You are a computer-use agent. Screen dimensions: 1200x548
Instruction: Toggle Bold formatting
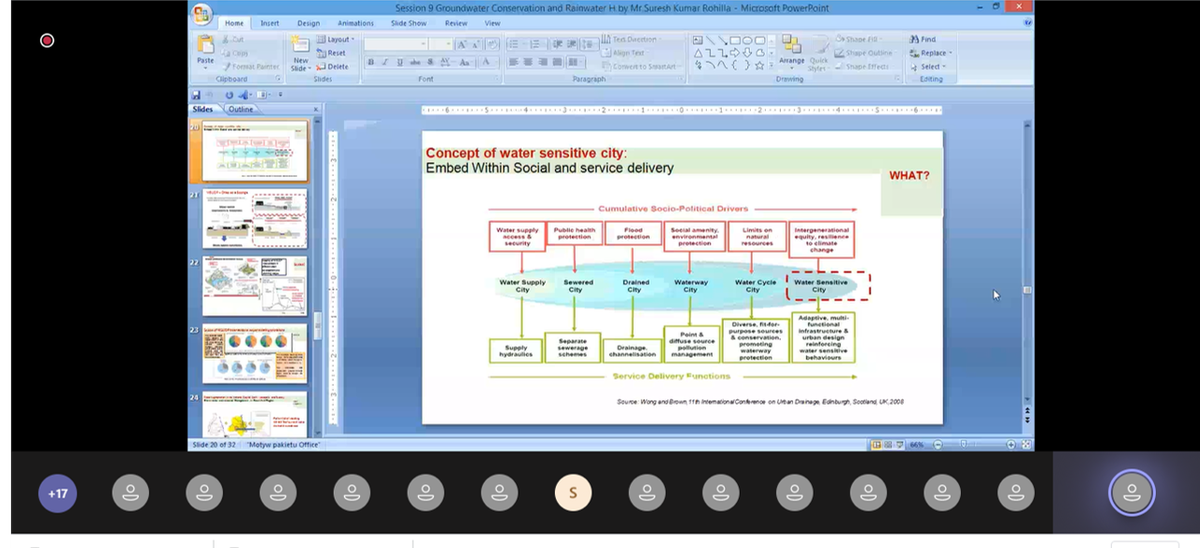coord(371,62)
